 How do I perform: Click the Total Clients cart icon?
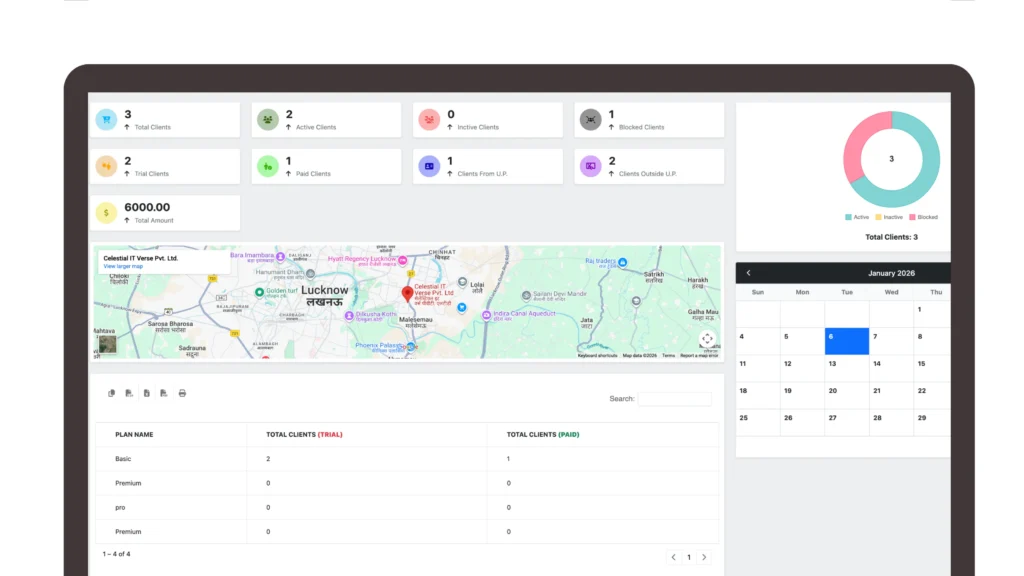pyautogui.click(x=106, y=120)
